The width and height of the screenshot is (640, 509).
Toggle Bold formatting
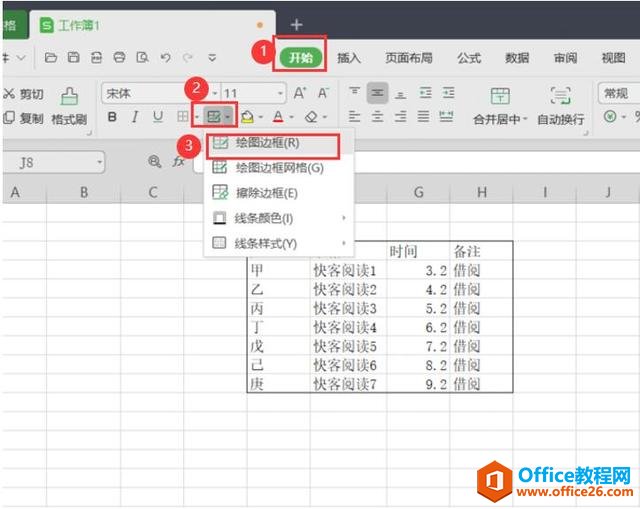click(x=112, y=117)
